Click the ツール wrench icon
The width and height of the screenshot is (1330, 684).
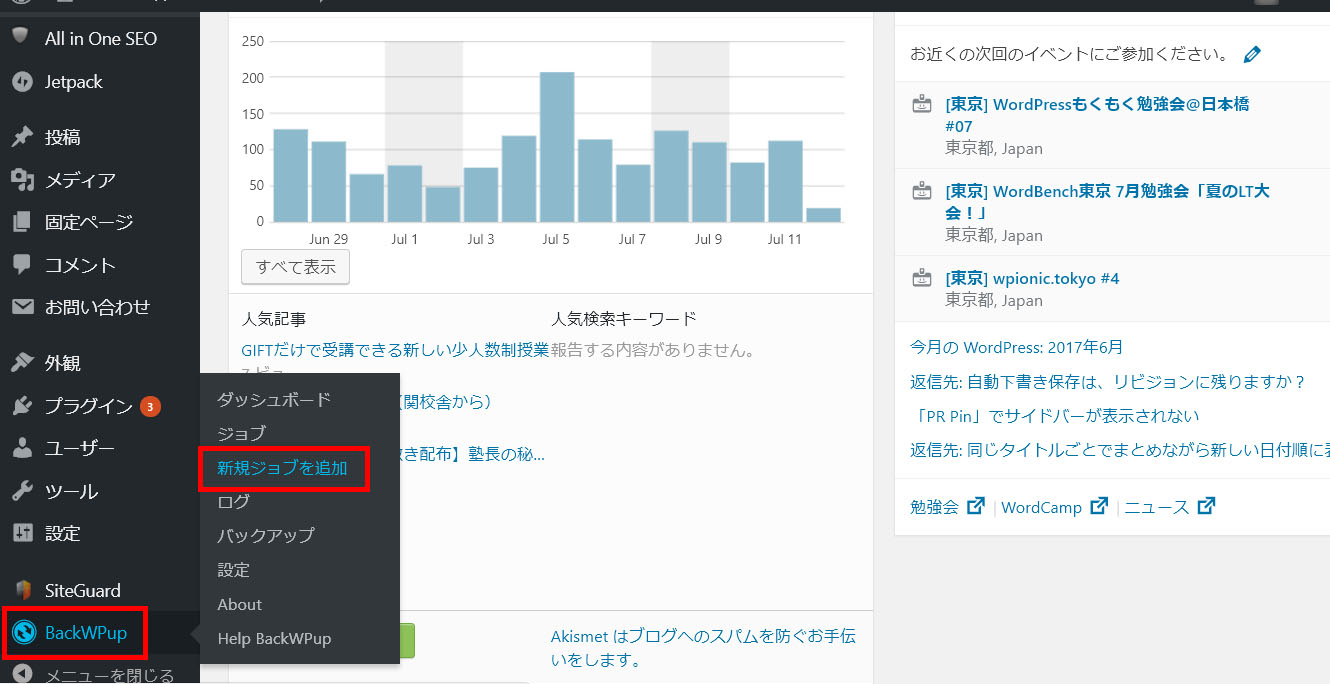click(21, 491)
